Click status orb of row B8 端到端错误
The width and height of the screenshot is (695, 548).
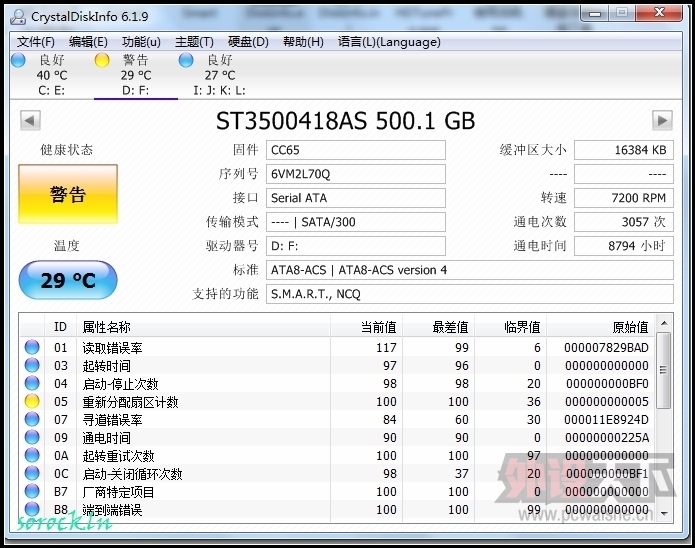(32, 509)
